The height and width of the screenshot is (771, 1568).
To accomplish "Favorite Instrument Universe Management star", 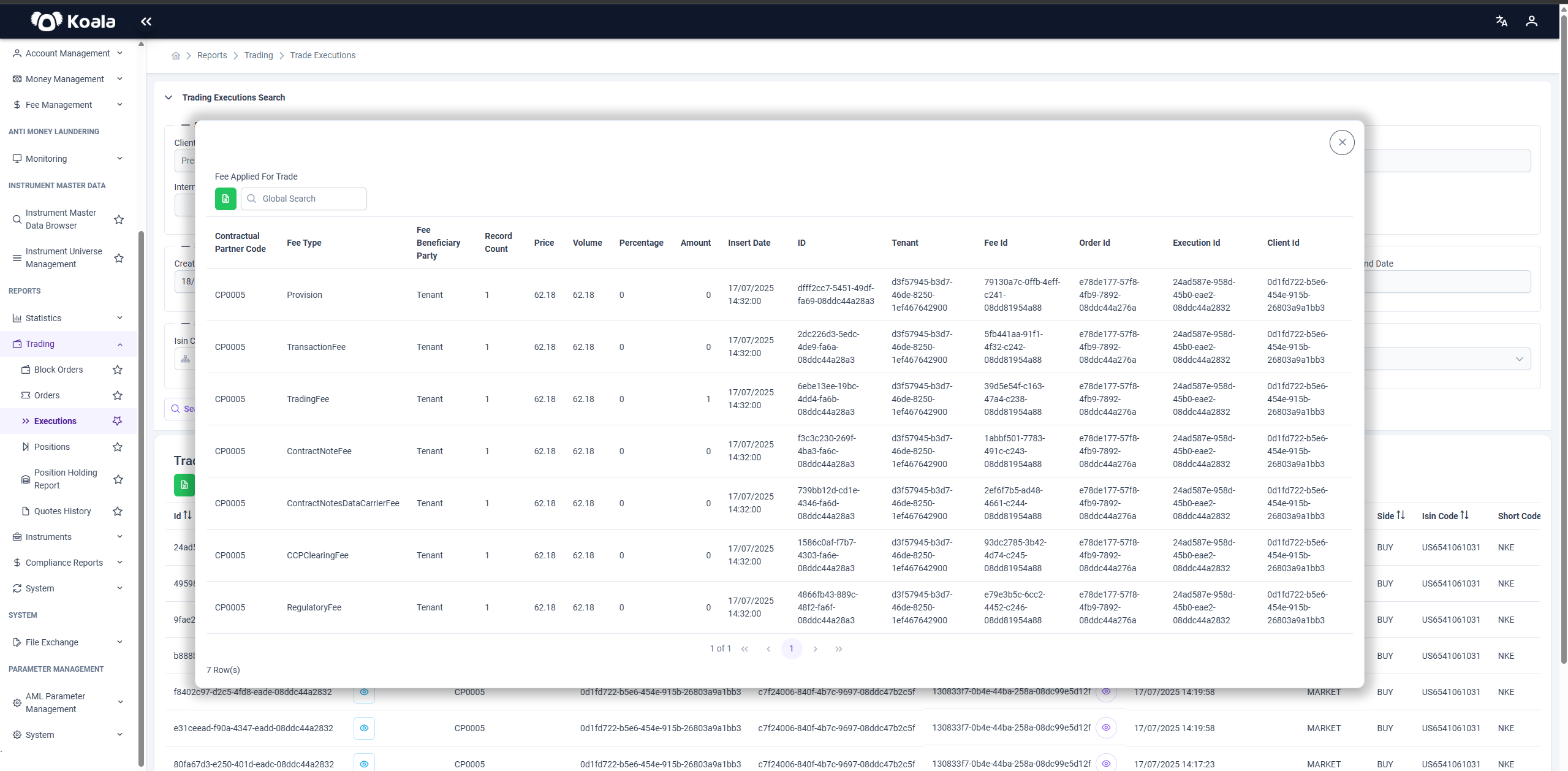I will pos(119,258).
